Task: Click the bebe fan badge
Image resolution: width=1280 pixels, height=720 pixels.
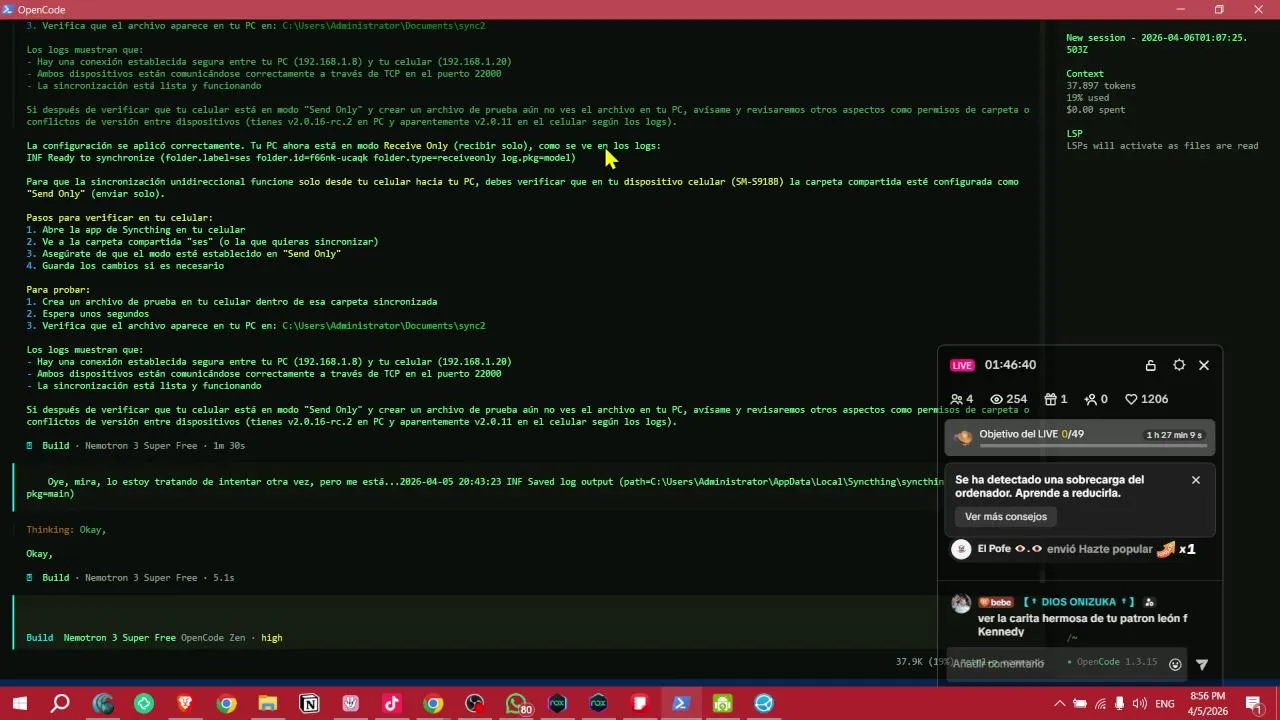Action: coord(995,602)
